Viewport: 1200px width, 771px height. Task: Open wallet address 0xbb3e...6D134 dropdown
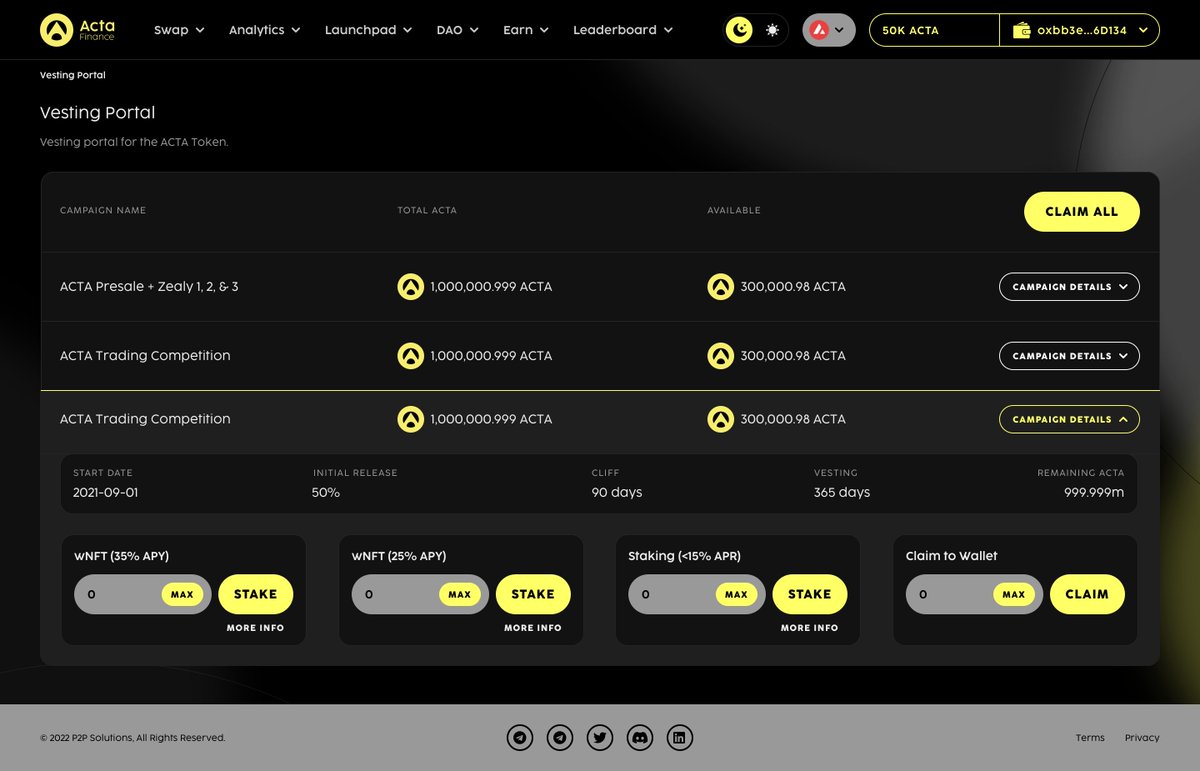tap(1080, 30)
